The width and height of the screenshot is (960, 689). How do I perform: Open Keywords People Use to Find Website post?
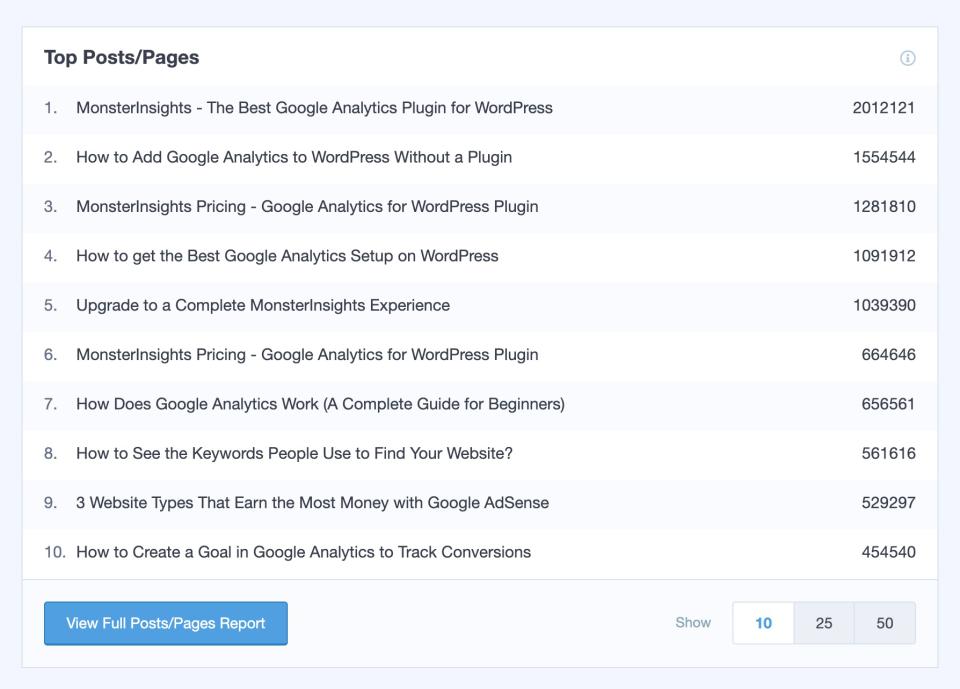294,453
